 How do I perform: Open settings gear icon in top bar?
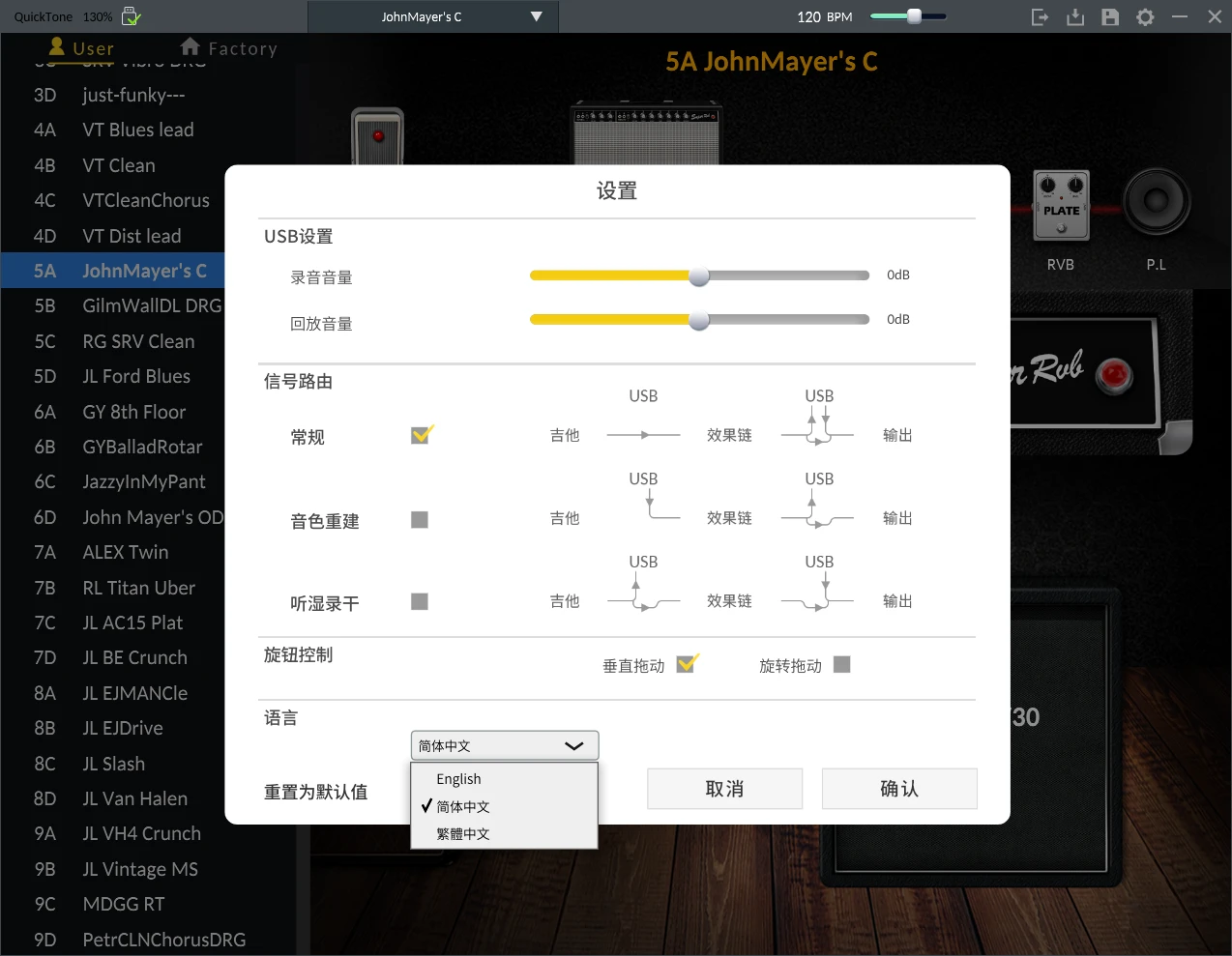[1145, 16]
